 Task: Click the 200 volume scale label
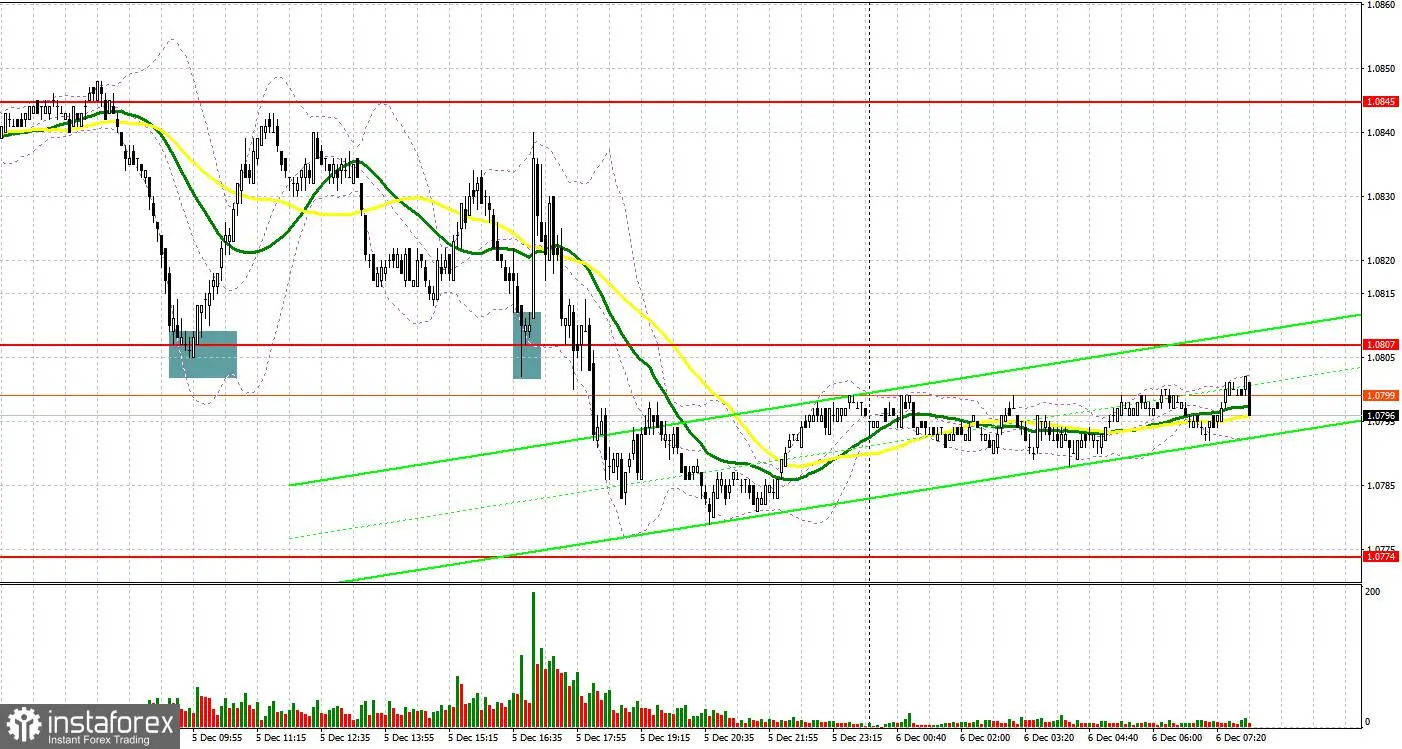1375,592
